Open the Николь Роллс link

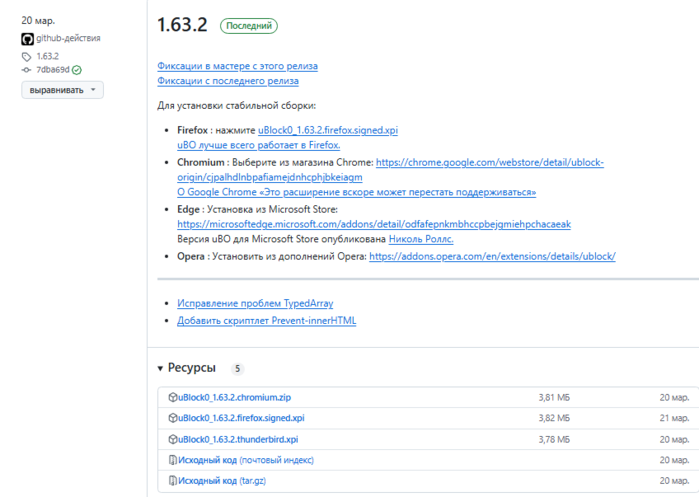click(x=421, y=239)
